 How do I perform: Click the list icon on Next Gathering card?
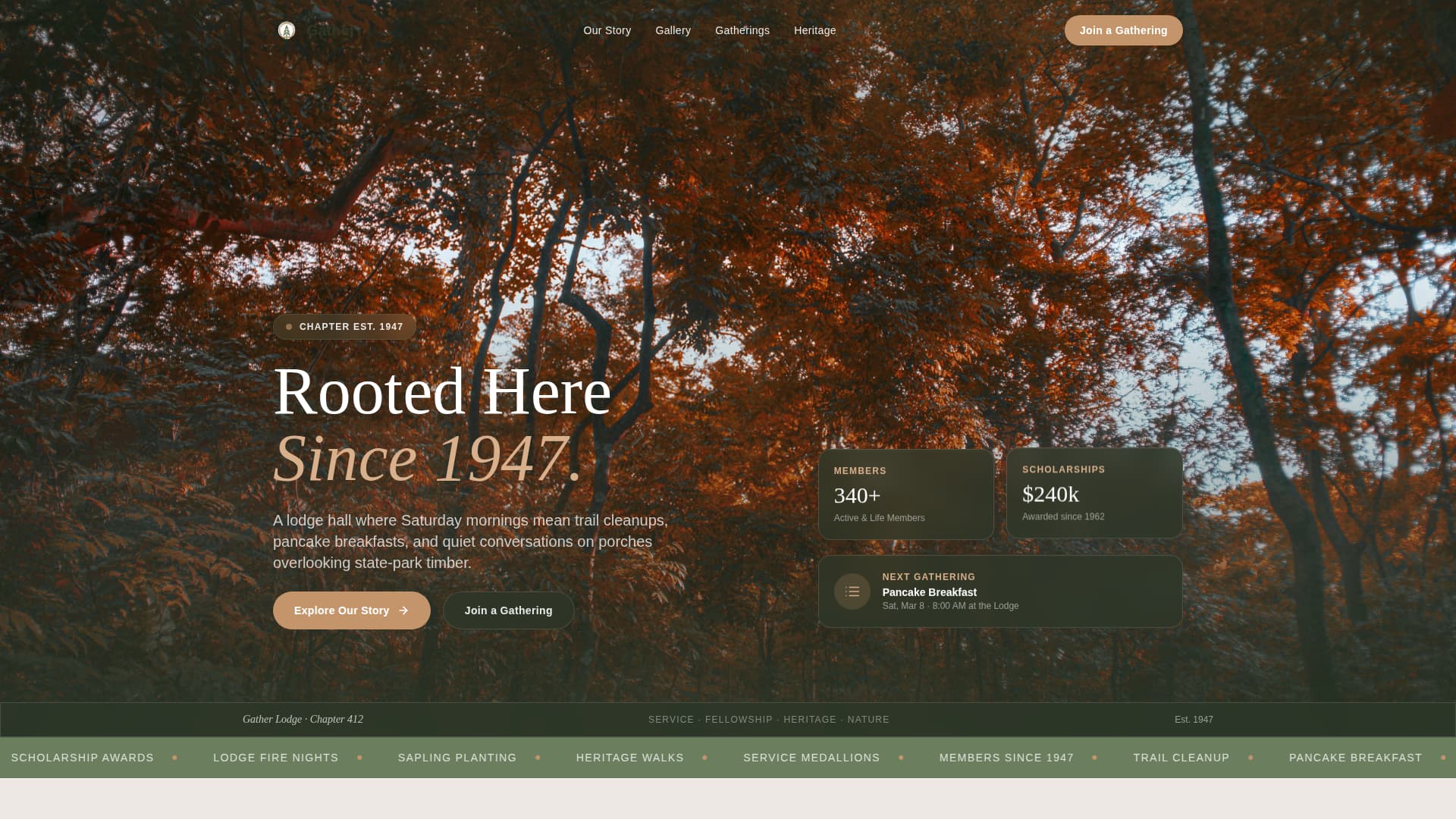click(x=852, y=591)
